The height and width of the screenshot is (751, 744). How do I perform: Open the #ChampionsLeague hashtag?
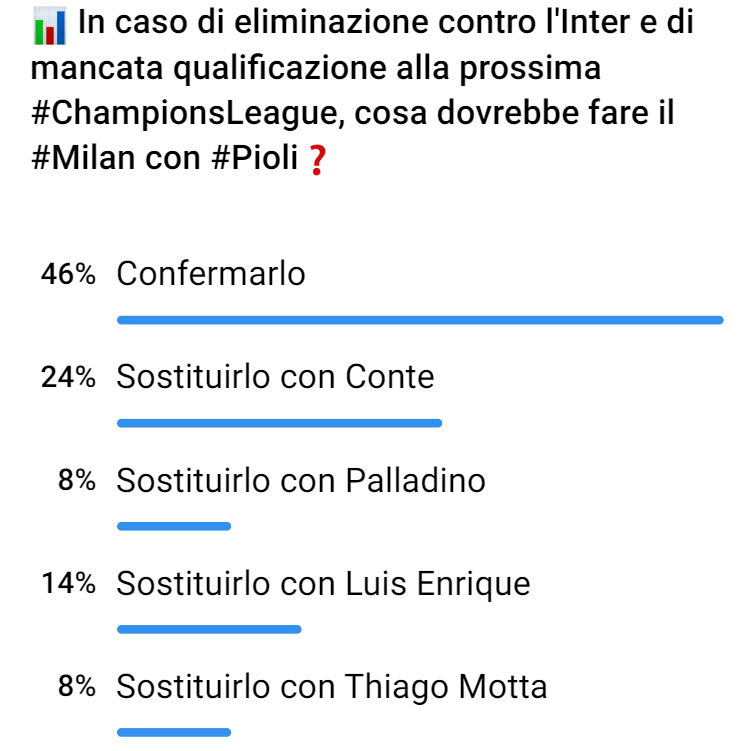coord(180,114)
